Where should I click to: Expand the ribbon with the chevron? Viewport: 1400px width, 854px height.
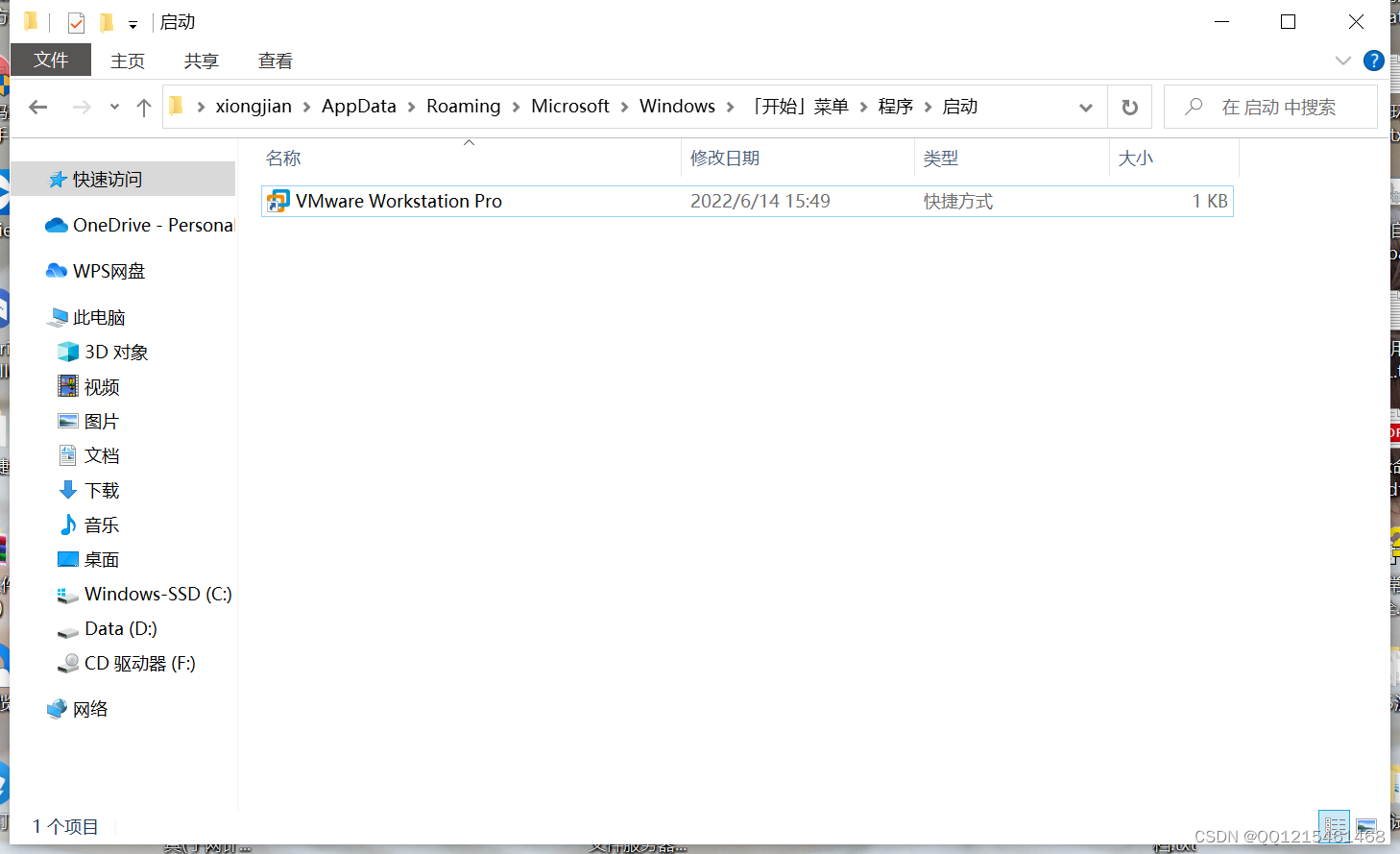click(x=1342, y=61)
